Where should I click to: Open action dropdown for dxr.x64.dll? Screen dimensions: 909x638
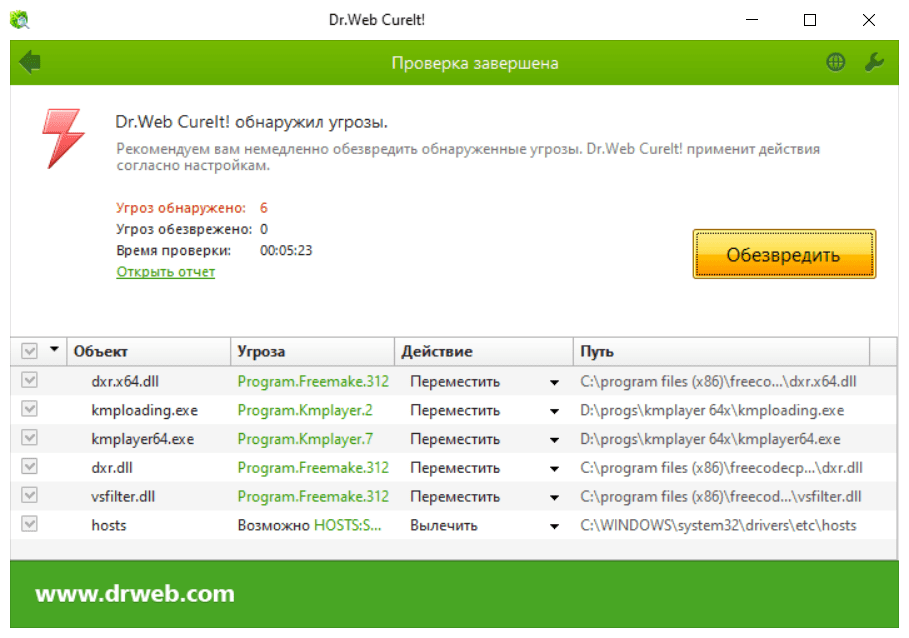click(x=554, y=381)
